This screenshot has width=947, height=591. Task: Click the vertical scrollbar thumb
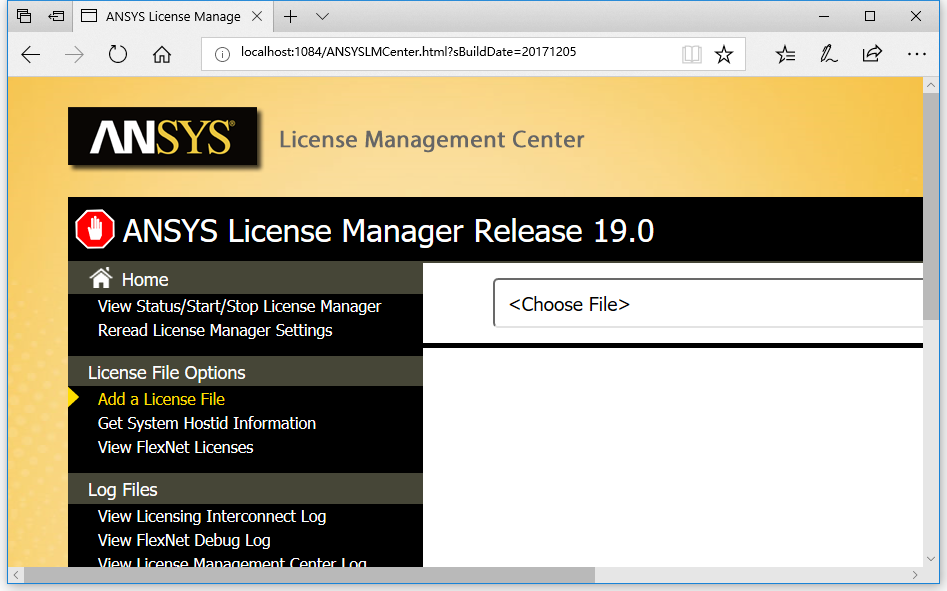tap(930, 207)
